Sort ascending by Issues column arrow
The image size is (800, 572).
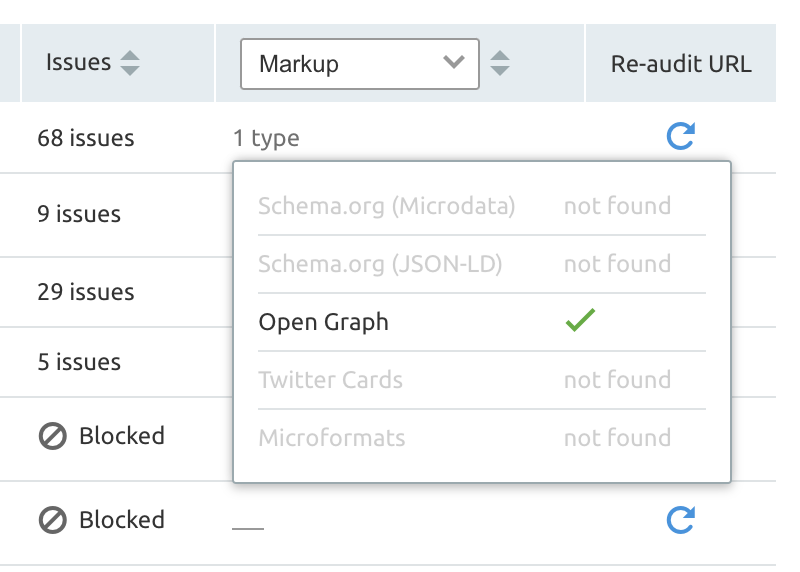[x=129, y=56]
